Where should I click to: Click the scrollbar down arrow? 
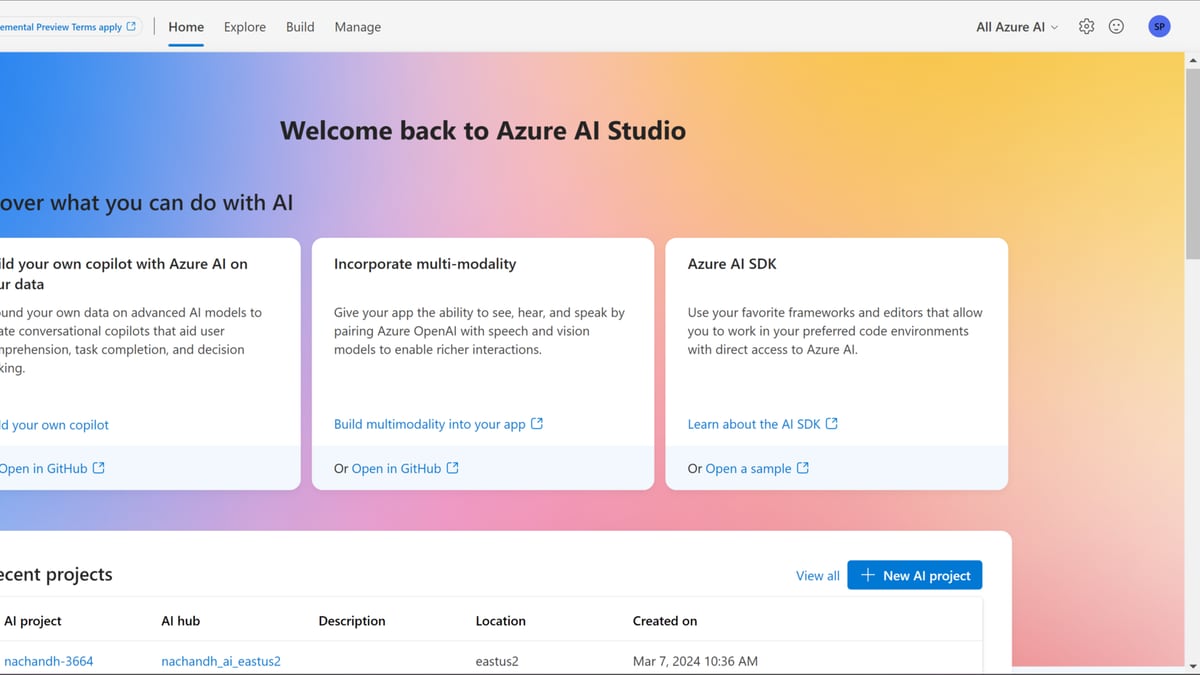(x=1192, y=665)
